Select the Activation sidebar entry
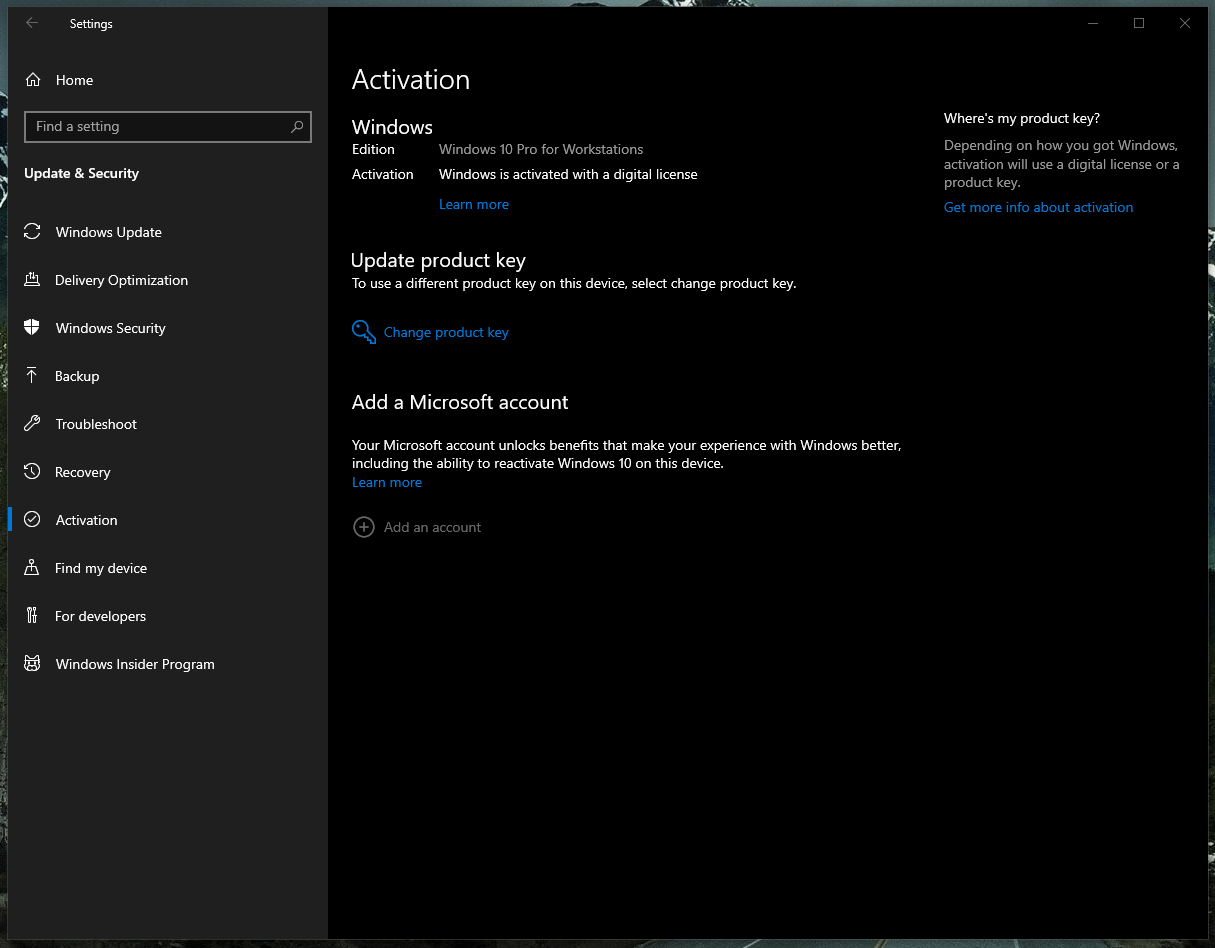This screenshot has height=948, width=1215. (x=168, y=520)
